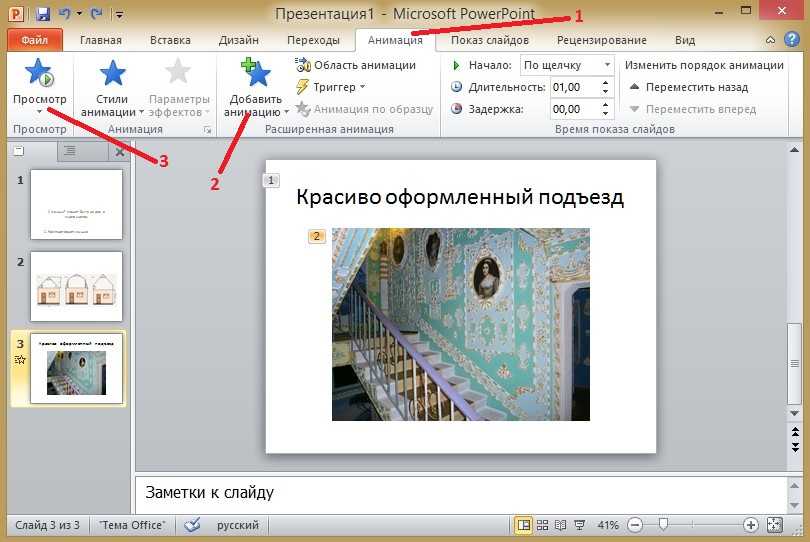This screenshot has height=542, width=810.
Task: Click animation marker 1 beside the title
Action: (271, 180)
